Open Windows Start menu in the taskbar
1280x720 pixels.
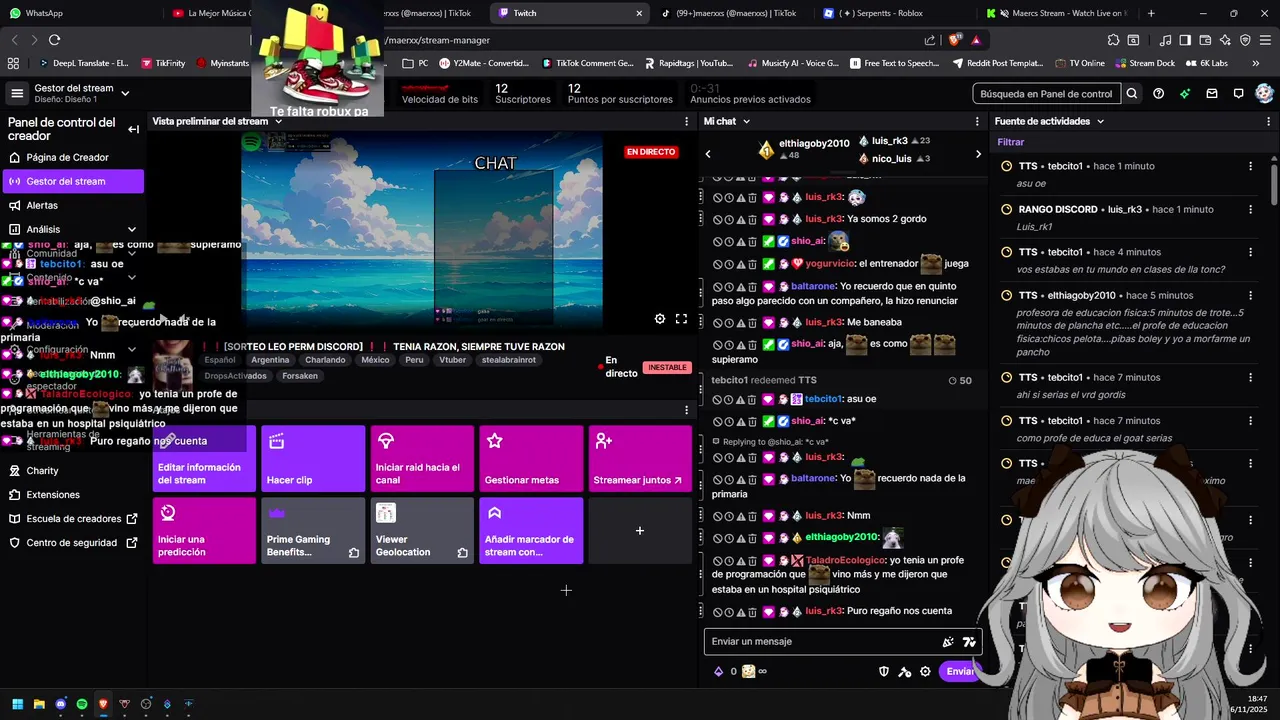pos(17,704)
